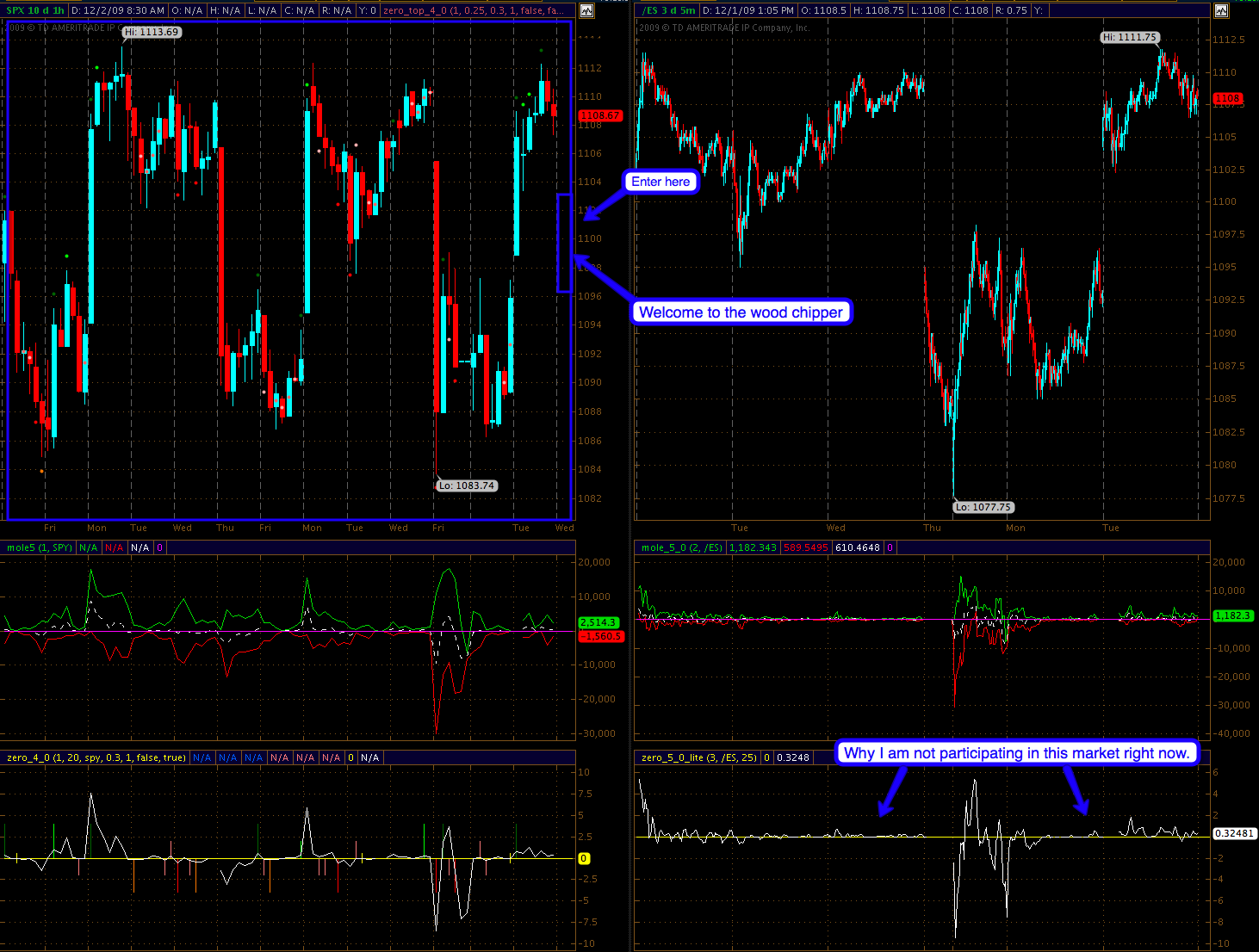Image resolution: width=1259 pixels, height=952 pixels.
Task: Select the mole_5_0 (2, /ES) study label
Action: (681, 547)
